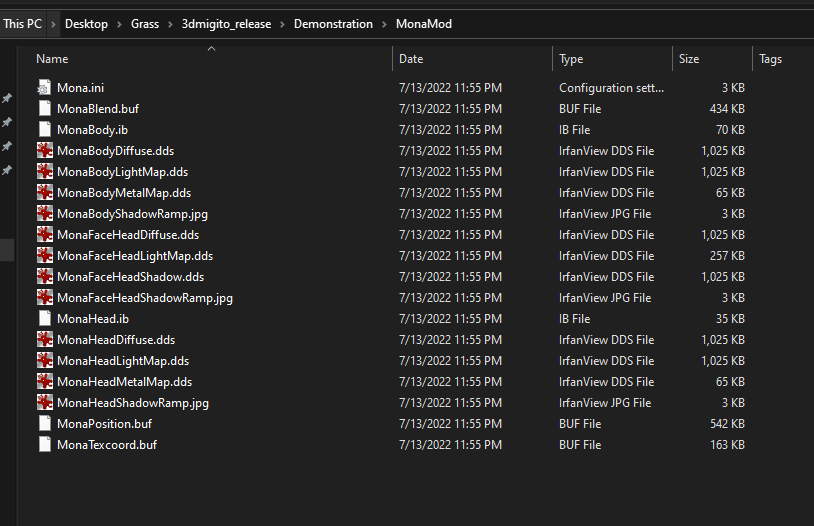Viewport: 814px width, 526px height.
Task: Click the 163 KB size of MonaTexcoord.buf
Action: tap(727, 444)
